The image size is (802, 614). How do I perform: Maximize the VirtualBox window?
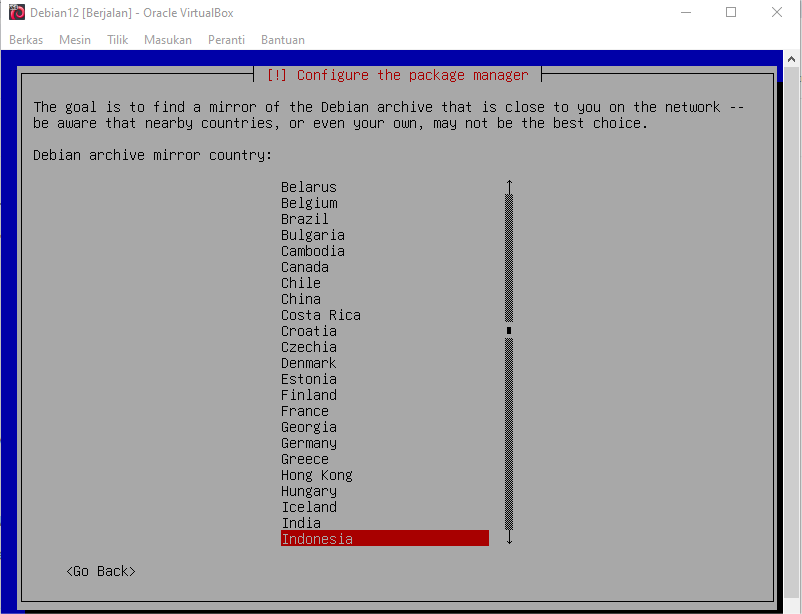click(731, 13)
